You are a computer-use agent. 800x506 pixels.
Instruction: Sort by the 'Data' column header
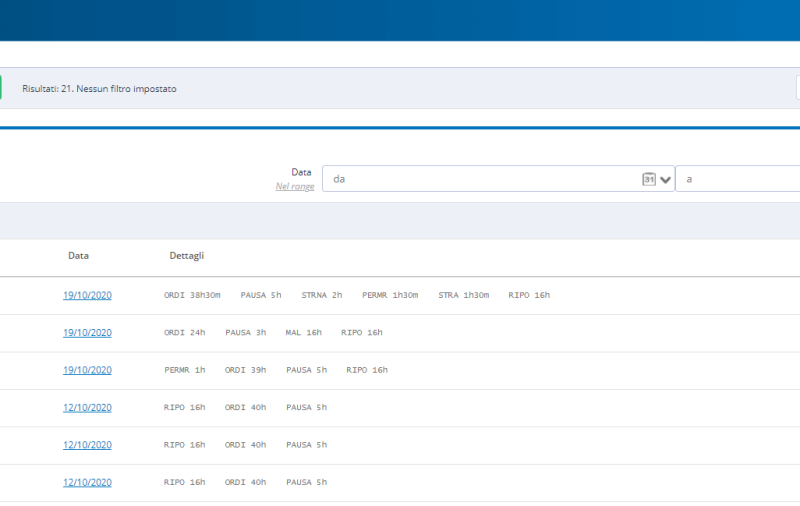[78, 256]
